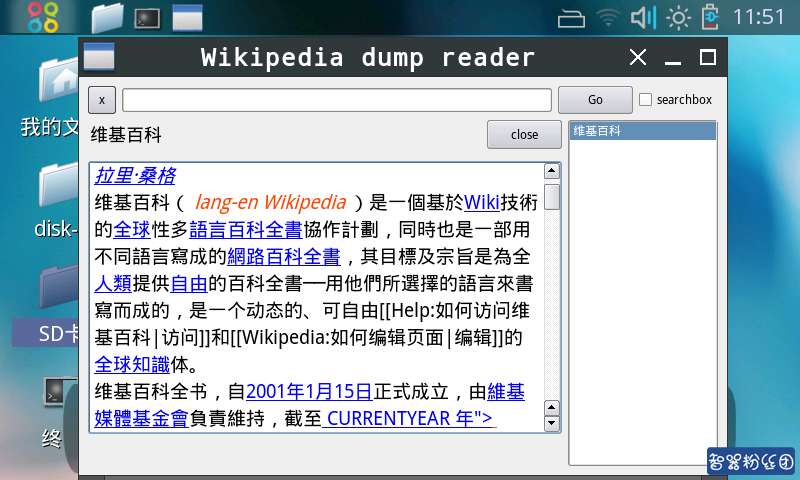Click the Go button
Viewport: 800px width, 480px height.
(595, 100)
